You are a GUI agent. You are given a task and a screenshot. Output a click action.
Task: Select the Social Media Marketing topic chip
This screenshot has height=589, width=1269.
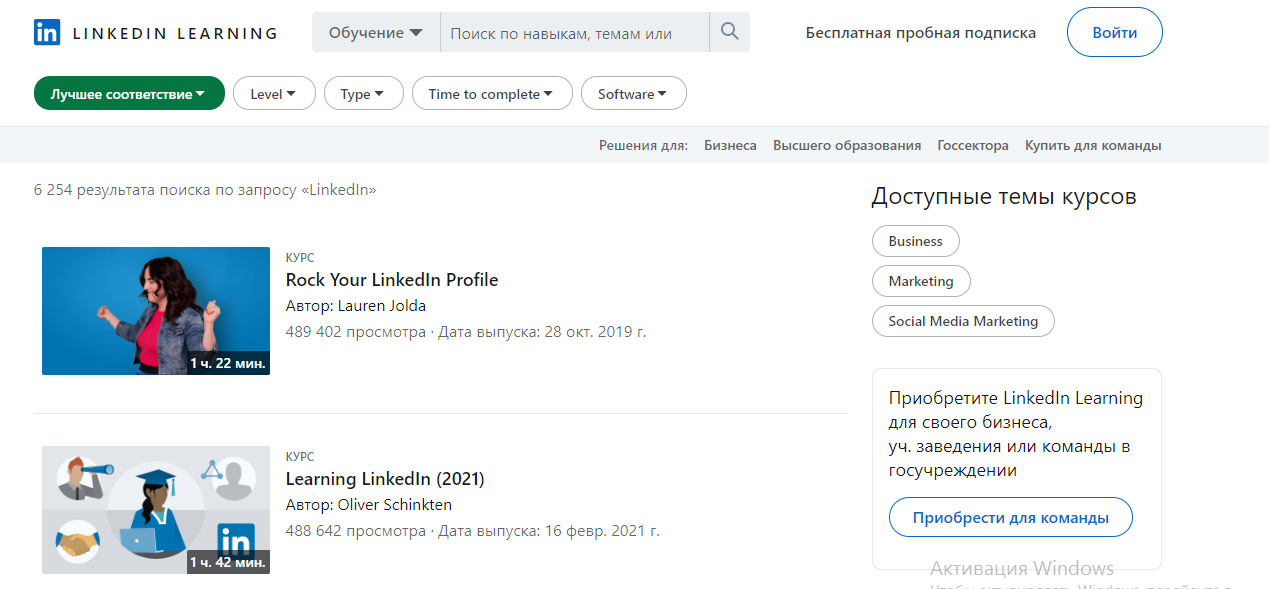pyautogui.click(x=962, y=321)
